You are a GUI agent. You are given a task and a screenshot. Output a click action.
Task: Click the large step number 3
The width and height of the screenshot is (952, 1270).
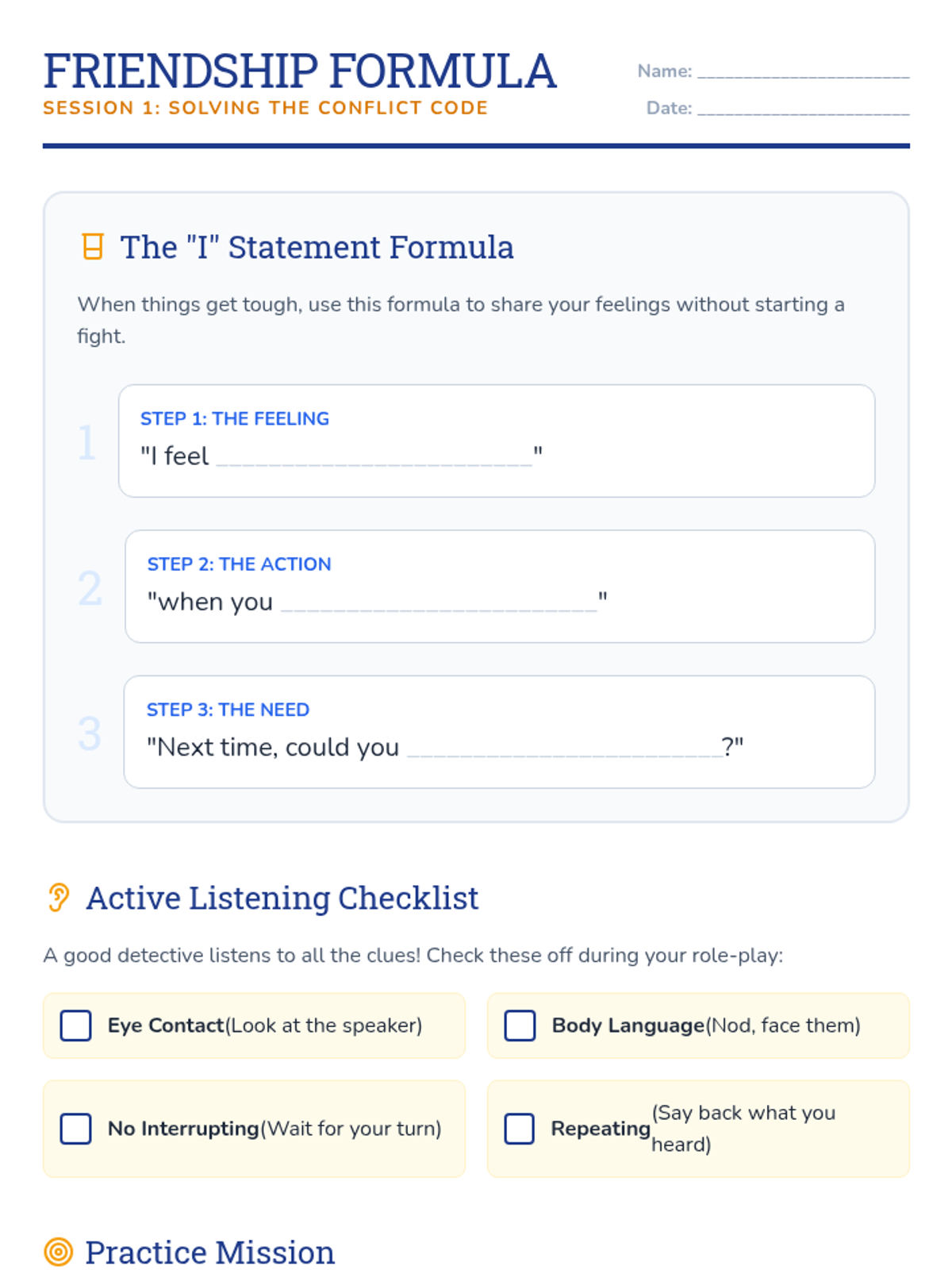90,733
